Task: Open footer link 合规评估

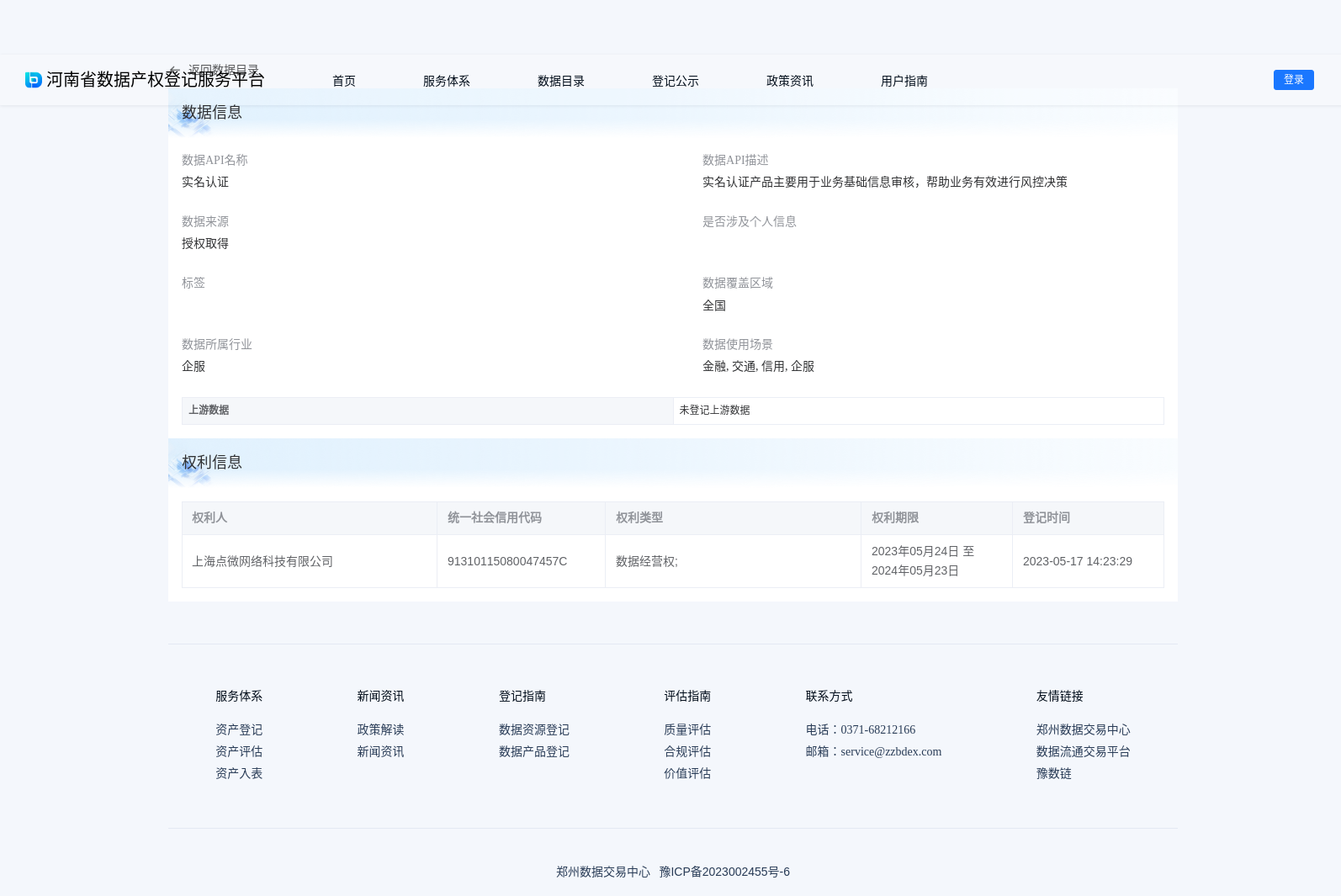Action: tap(687, 751)
